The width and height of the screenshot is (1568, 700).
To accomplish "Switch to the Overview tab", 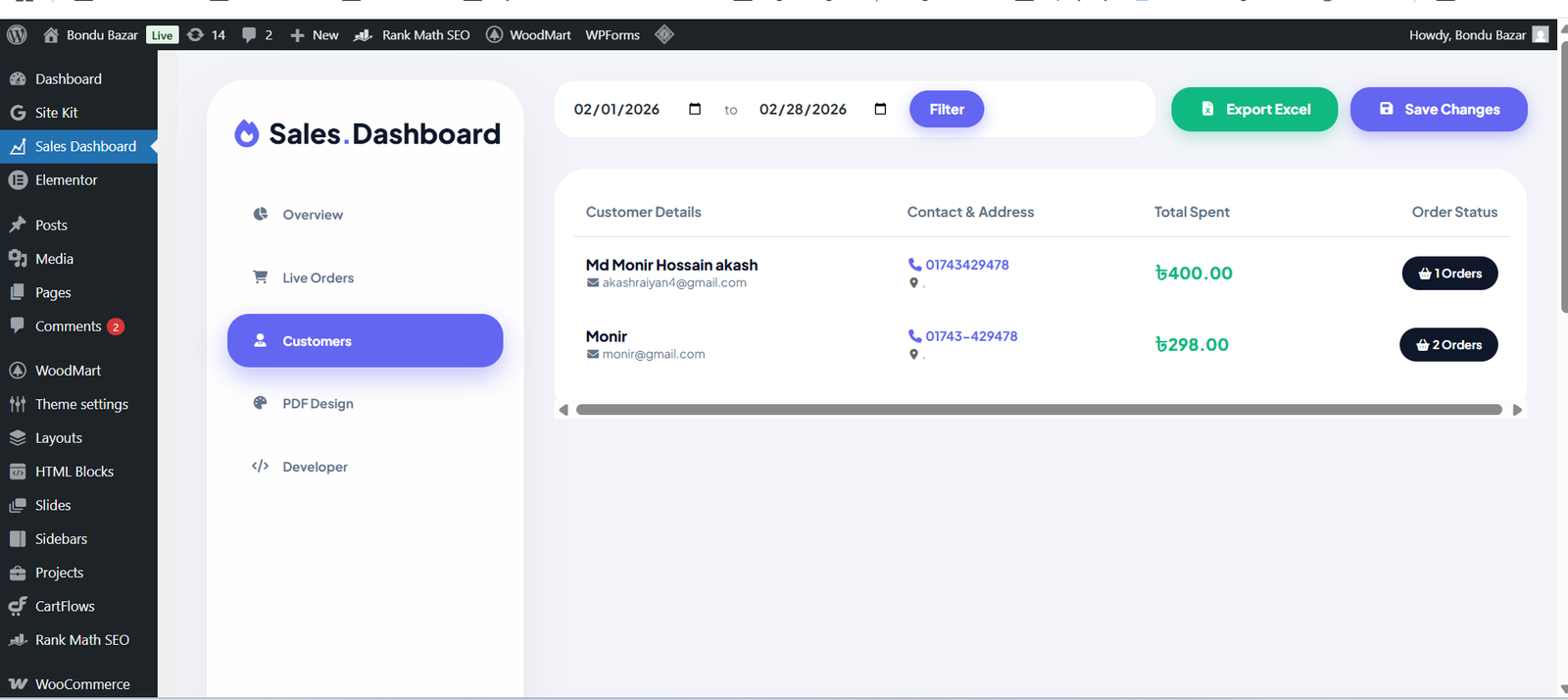I will tap(313, 215).
